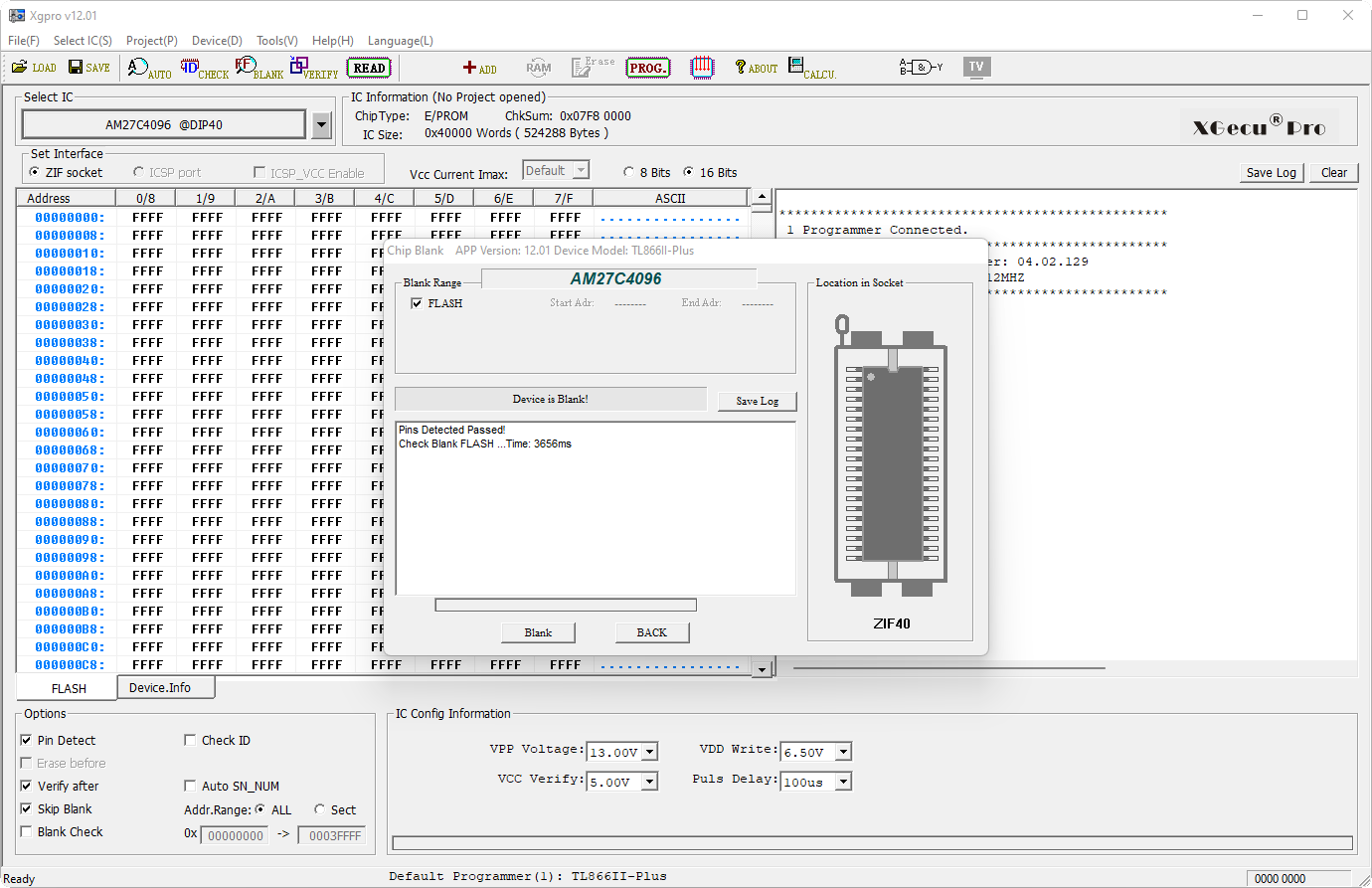Click Save Log above the main log panel
1372x888 pixels.
1272,172
